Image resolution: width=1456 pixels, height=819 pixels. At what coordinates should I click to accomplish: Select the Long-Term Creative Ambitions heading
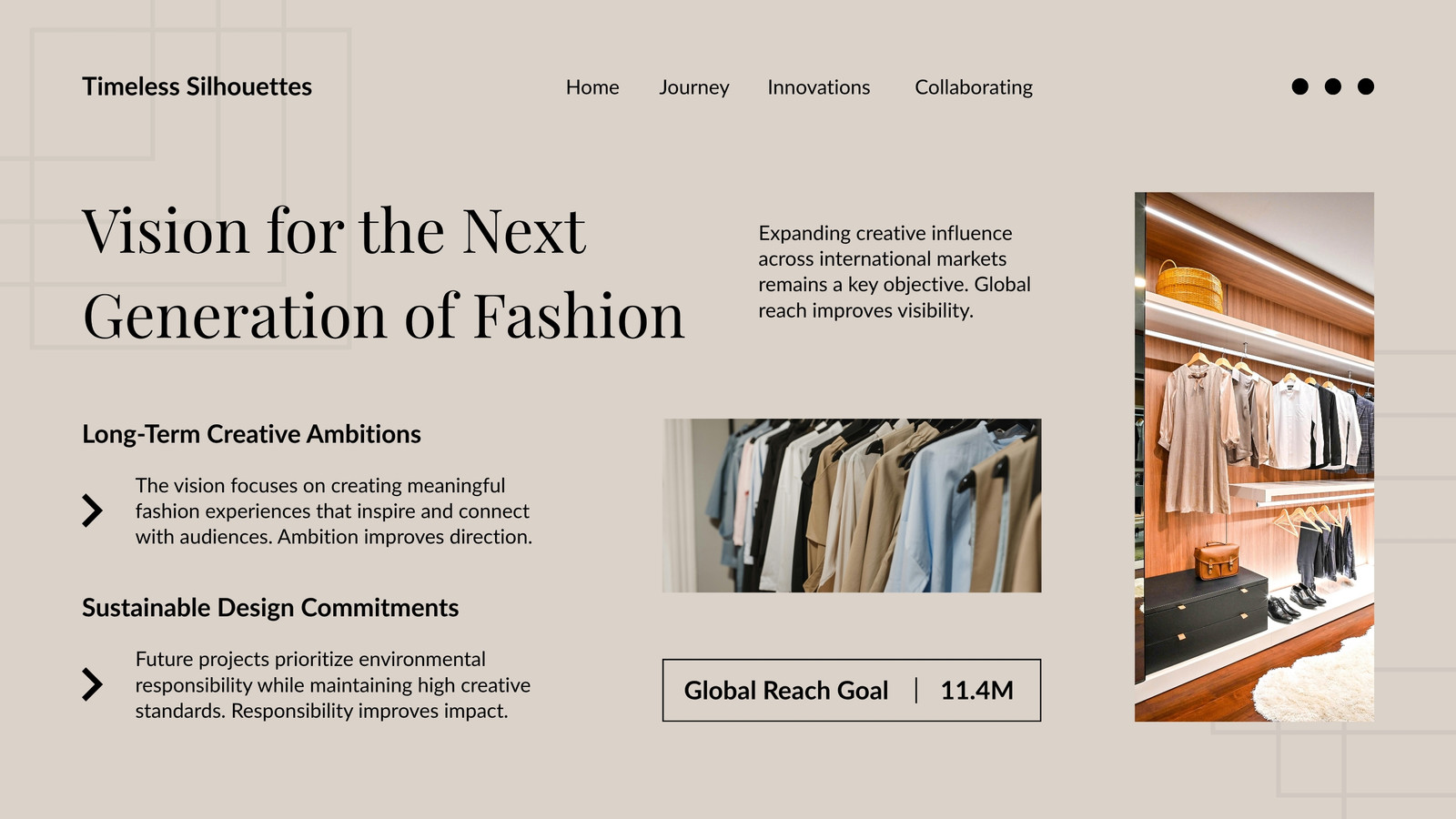(x=251, y=434)
